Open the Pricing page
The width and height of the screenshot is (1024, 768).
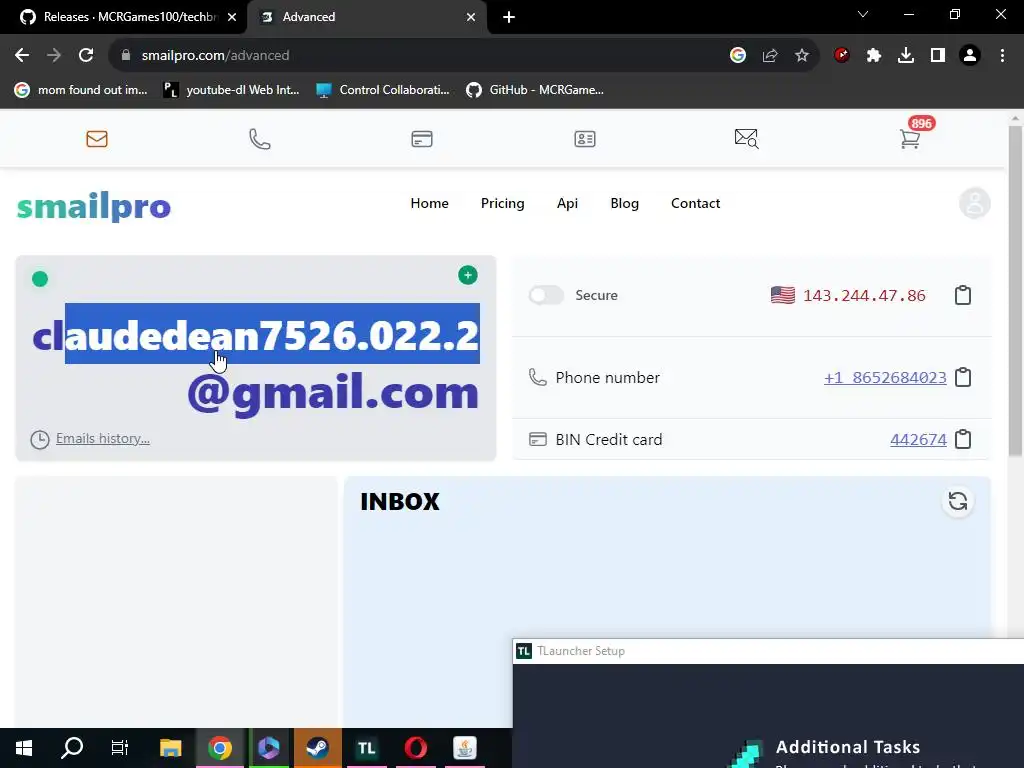[x=502, y=203]
